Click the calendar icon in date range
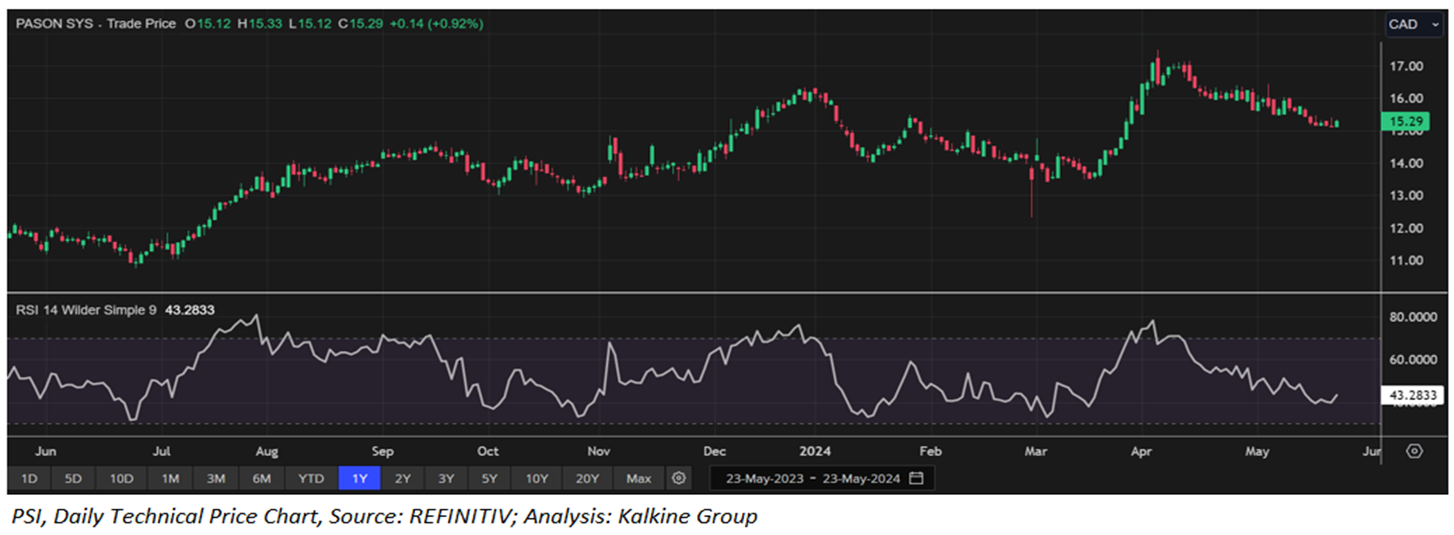 pos(916,478)
